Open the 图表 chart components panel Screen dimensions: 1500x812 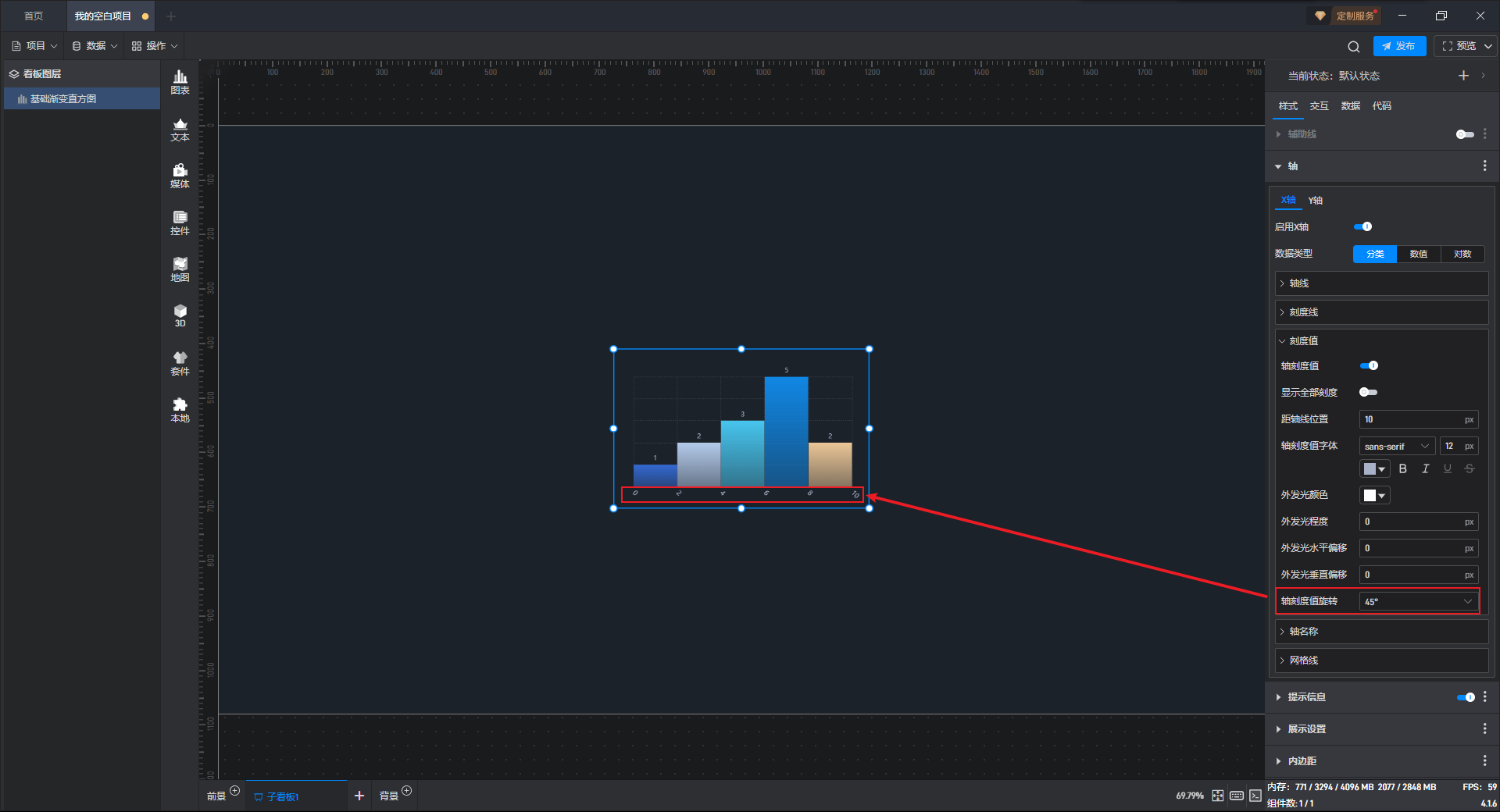[180, 82]
